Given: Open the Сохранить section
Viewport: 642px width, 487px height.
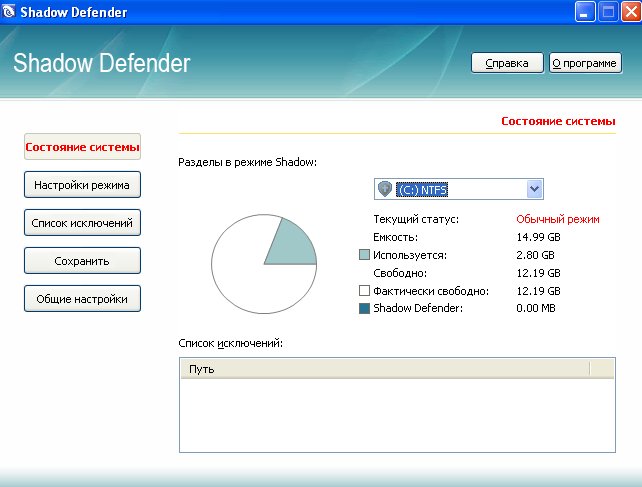Looking at the screenshot, I should click(82, 260).
